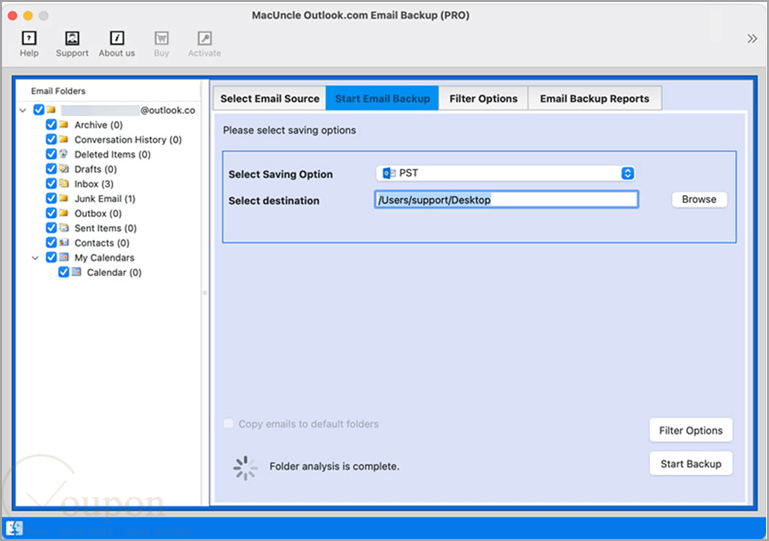Uncheck the Calendar (0) checkbox
The width and height of the screenshot is (769, 541).
[x=63, y=272]
